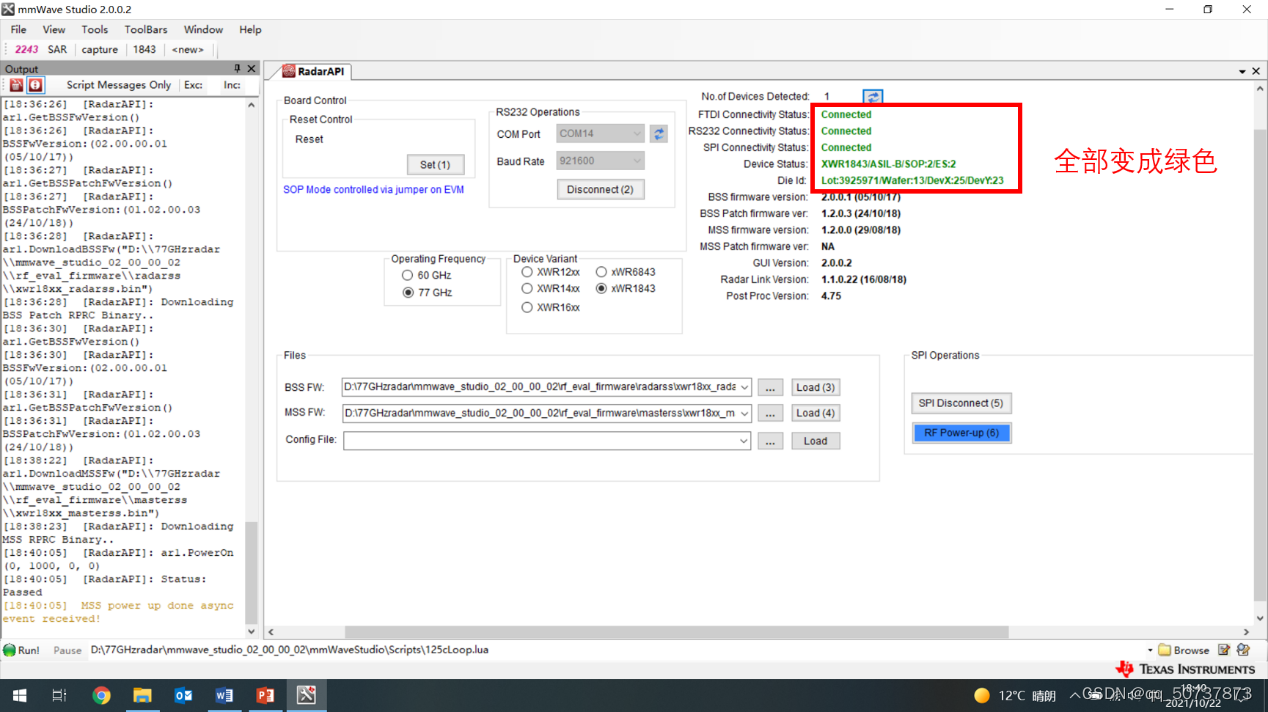Expand the MSS FW path dropdown
Screen dimensions: 1268x712
click(744, 413)
